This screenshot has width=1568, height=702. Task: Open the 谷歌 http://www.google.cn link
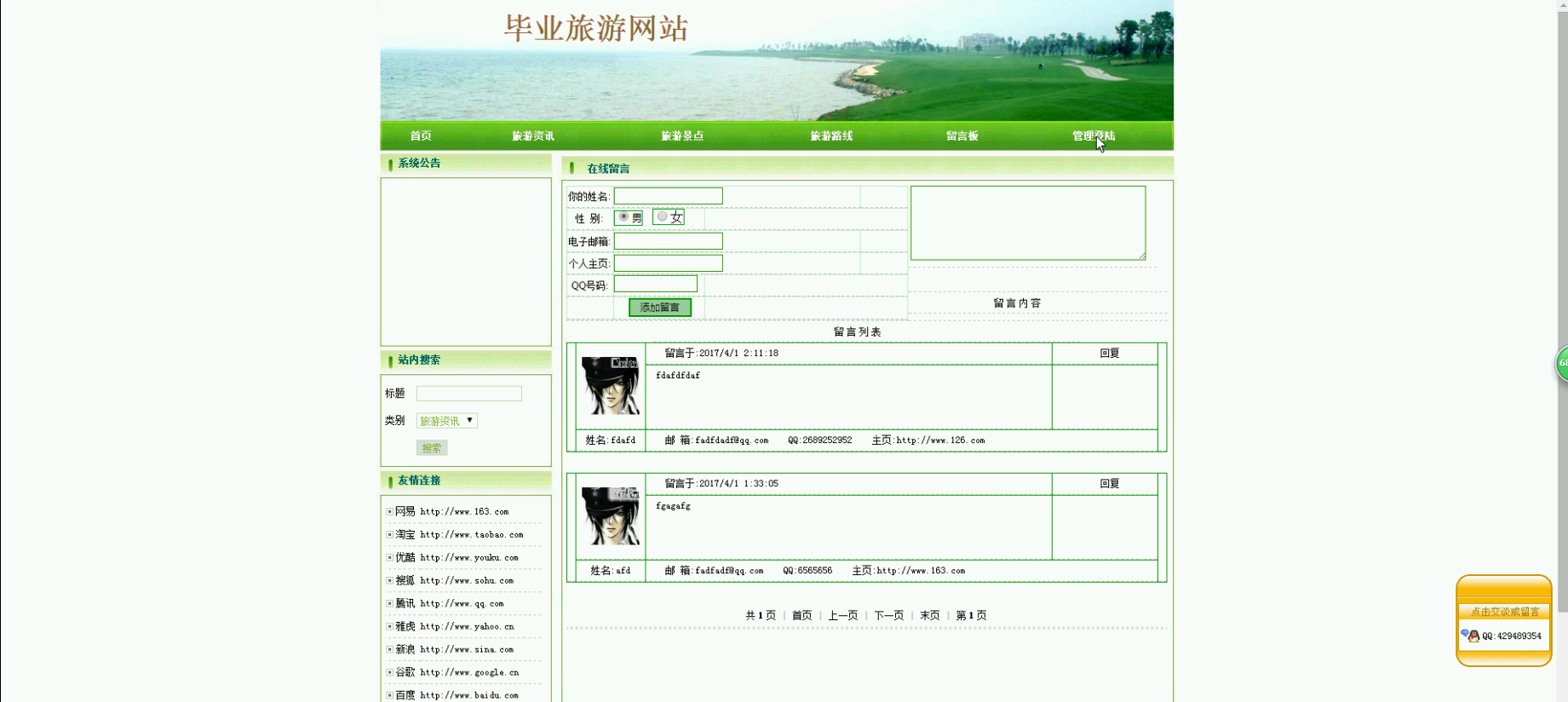457,673
